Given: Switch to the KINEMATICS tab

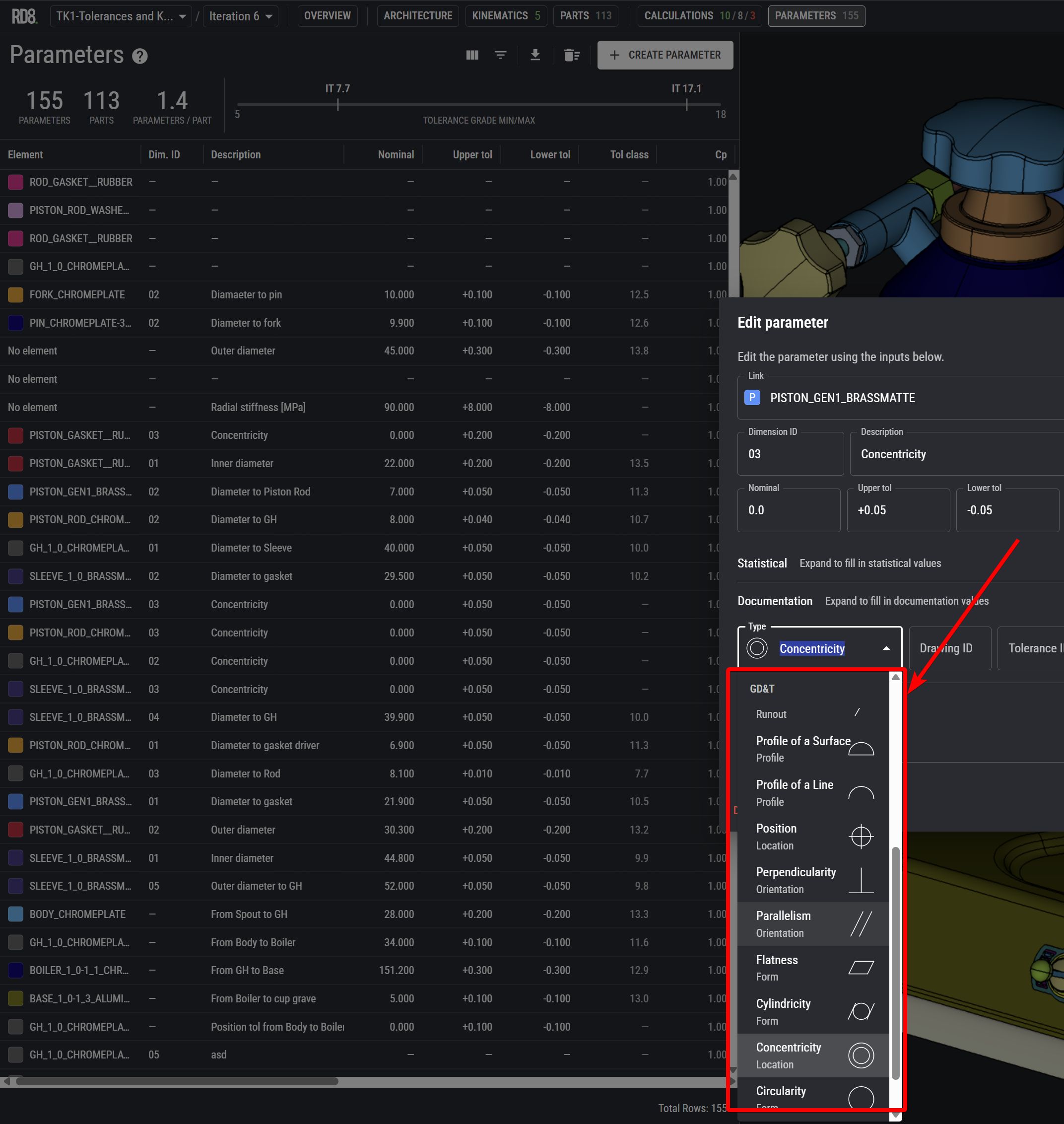Looking at the screenshot, I should click(505, 16).
